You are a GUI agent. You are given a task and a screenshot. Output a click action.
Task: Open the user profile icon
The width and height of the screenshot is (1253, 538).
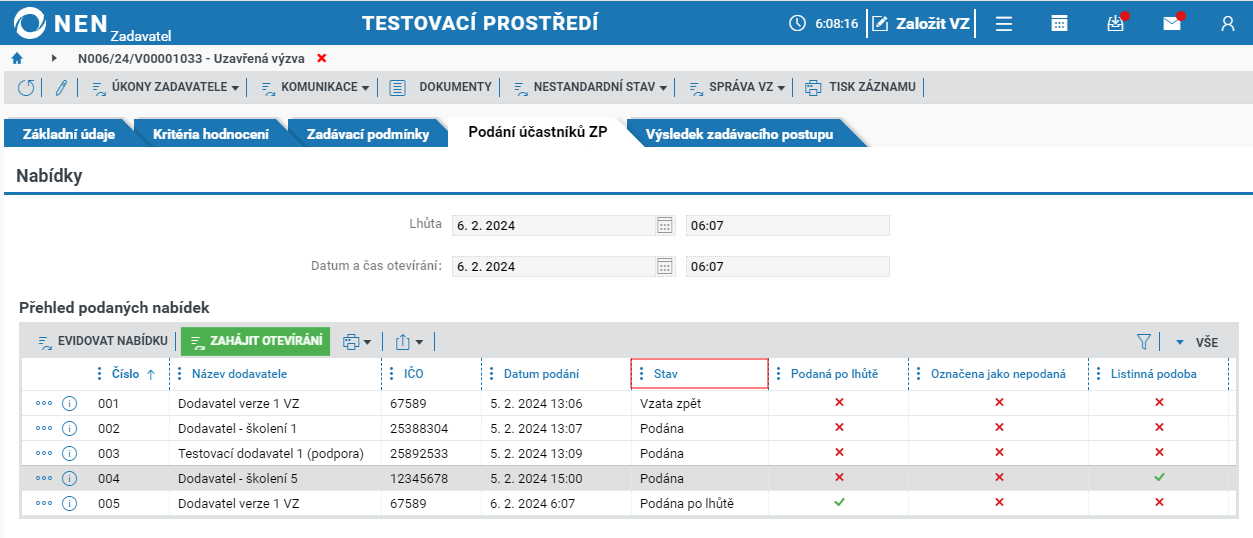click(1228, 23)
